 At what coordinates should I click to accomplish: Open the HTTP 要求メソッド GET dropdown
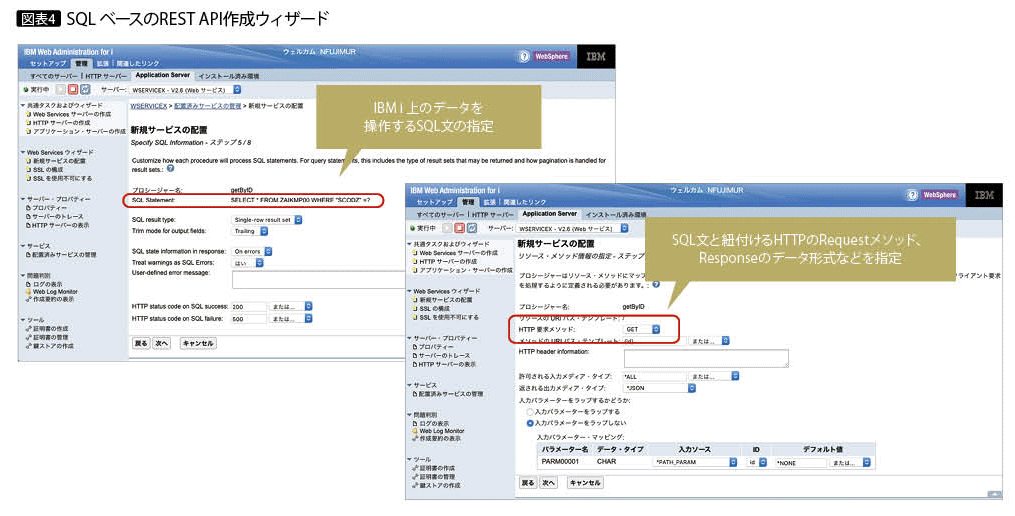[642, 328]
